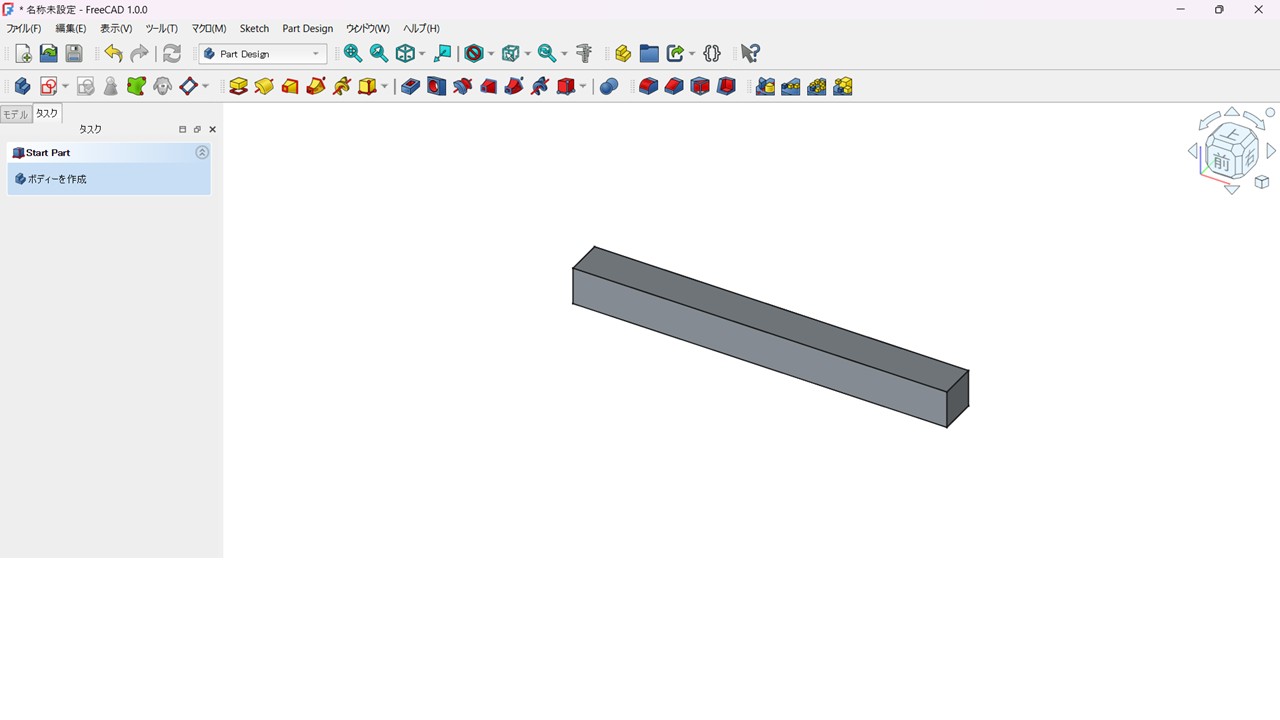
Task: Create a new body
Action: [x=22, y=87]
